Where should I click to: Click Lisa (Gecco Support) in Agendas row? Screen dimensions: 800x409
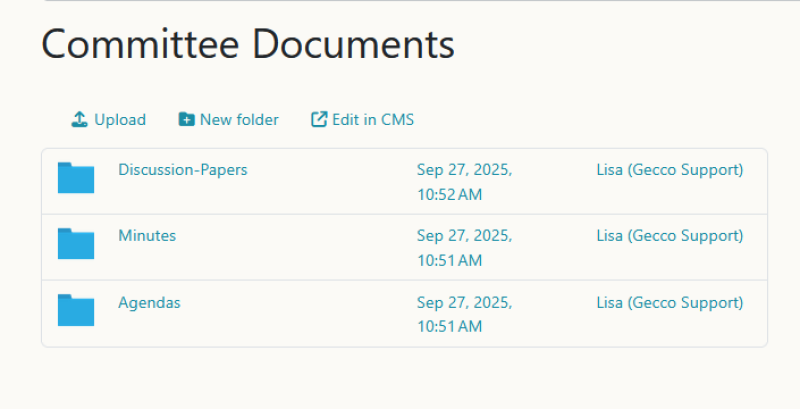point(669,302)
